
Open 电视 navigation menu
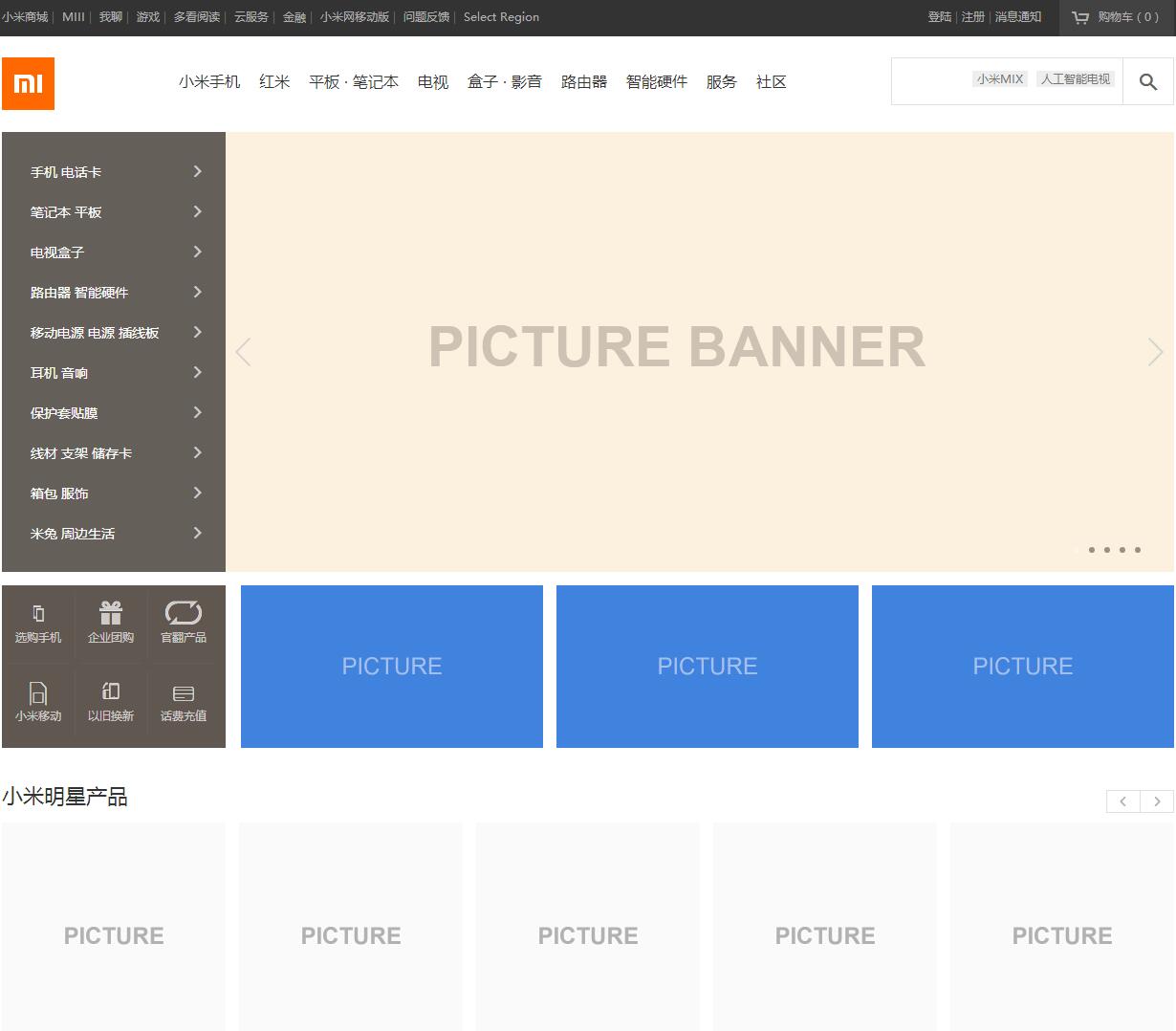tap(433, 82)
